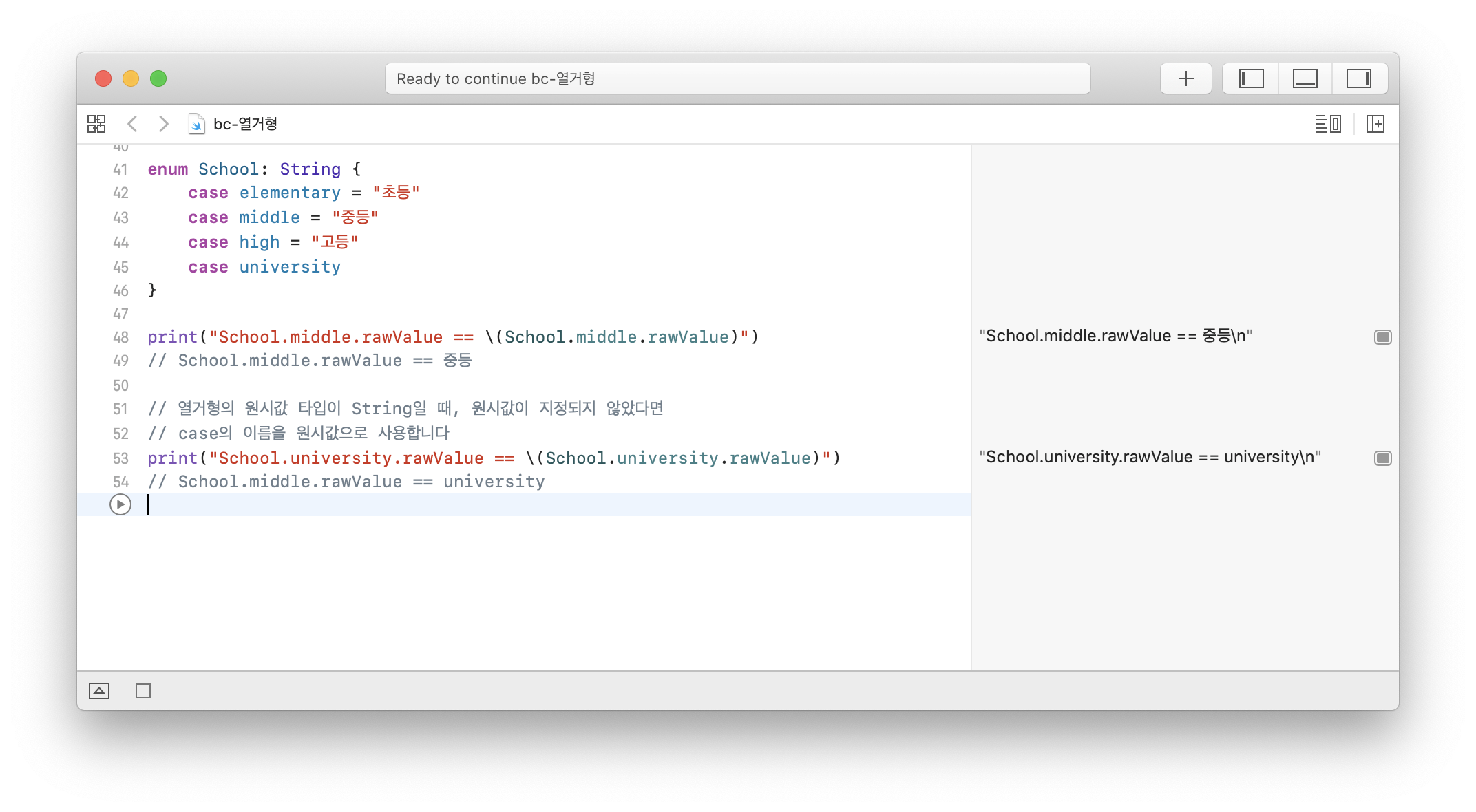Toggle the inspector right panel
1476x812 pixels.
[x=1358, y=78]
